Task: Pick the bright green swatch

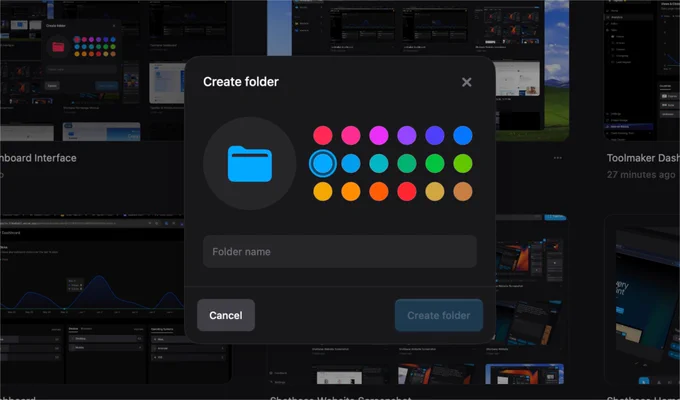Action: pos(435,164)
